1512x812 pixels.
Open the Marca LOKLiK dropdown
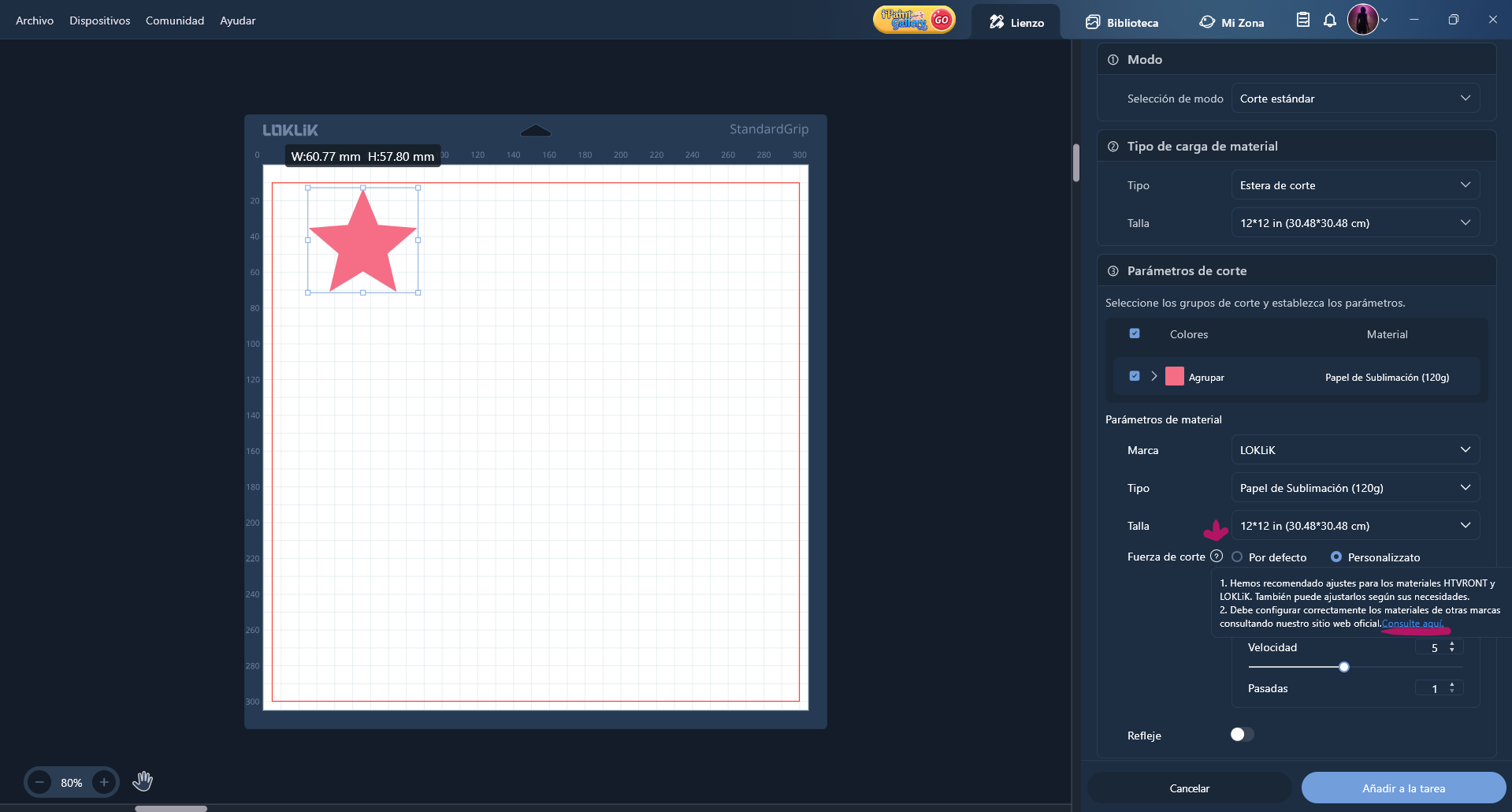(1355, 450)
